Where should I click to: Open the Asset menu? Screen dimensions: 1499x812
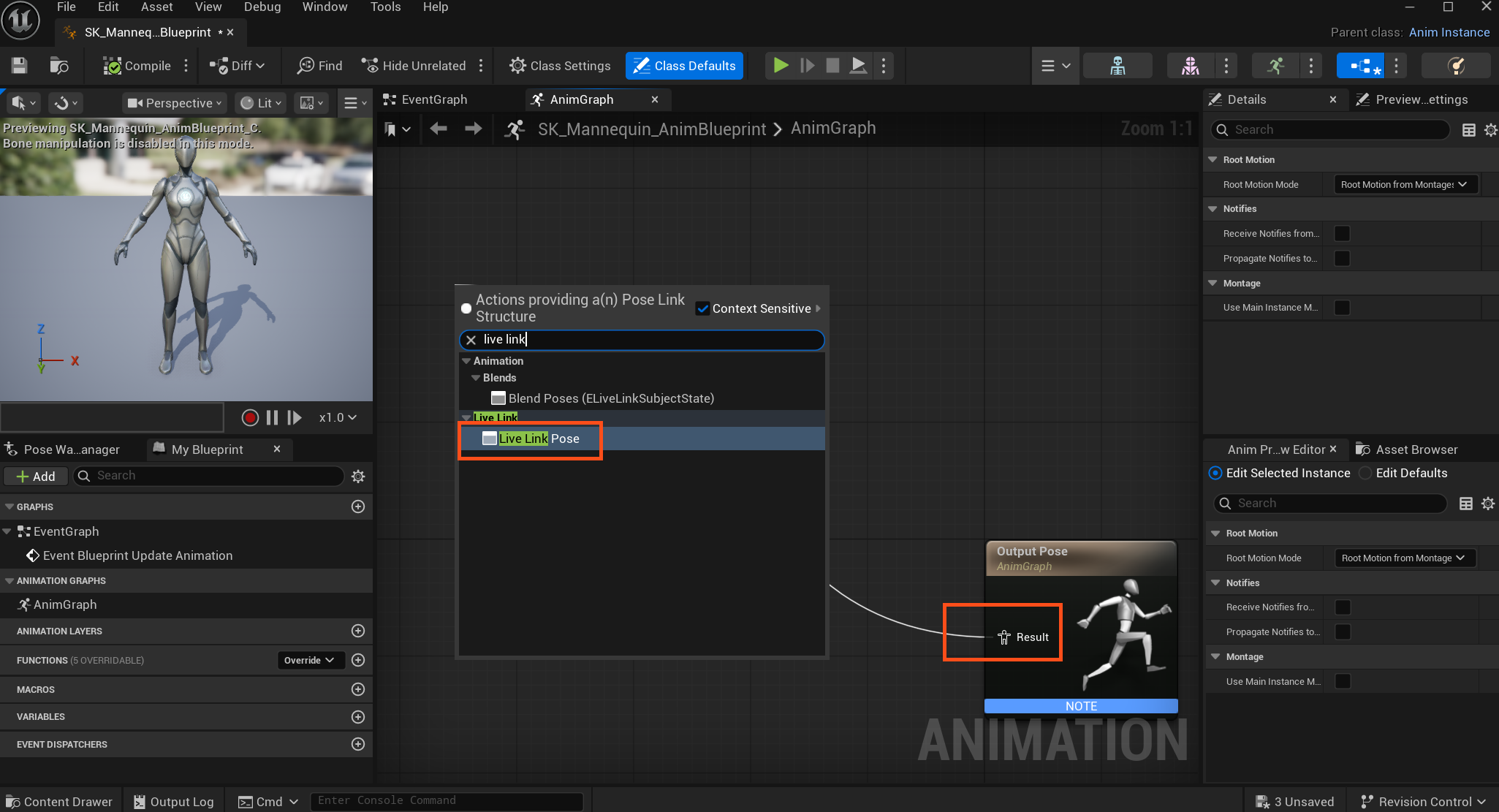(x=156, y=7)
